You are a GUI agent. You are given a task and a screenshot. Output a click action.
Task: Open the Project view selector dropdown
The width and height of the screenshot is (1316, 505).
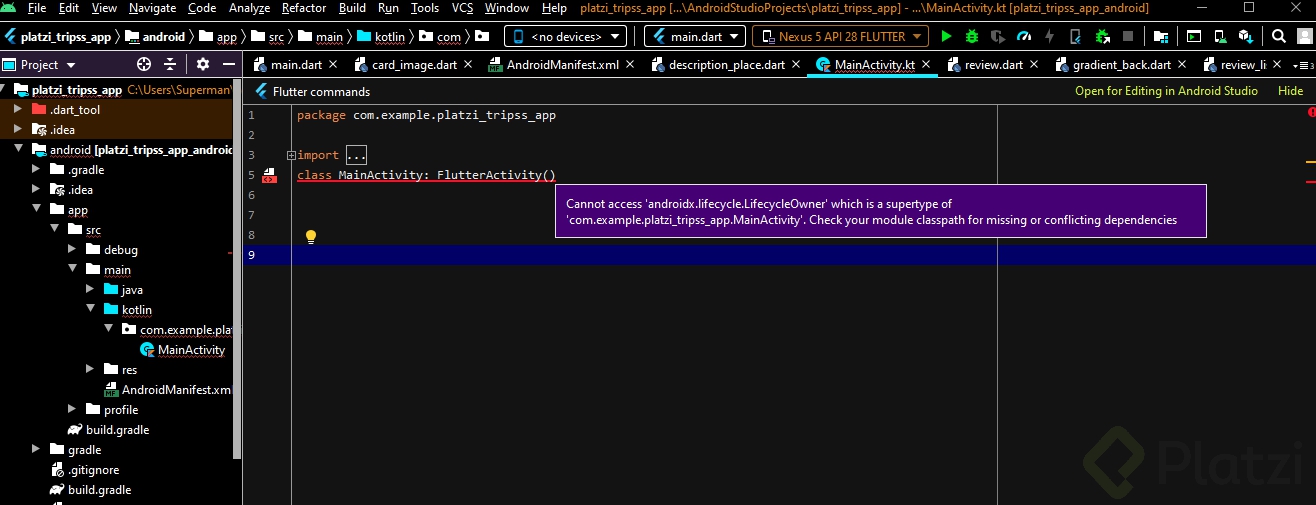point(39,64)
